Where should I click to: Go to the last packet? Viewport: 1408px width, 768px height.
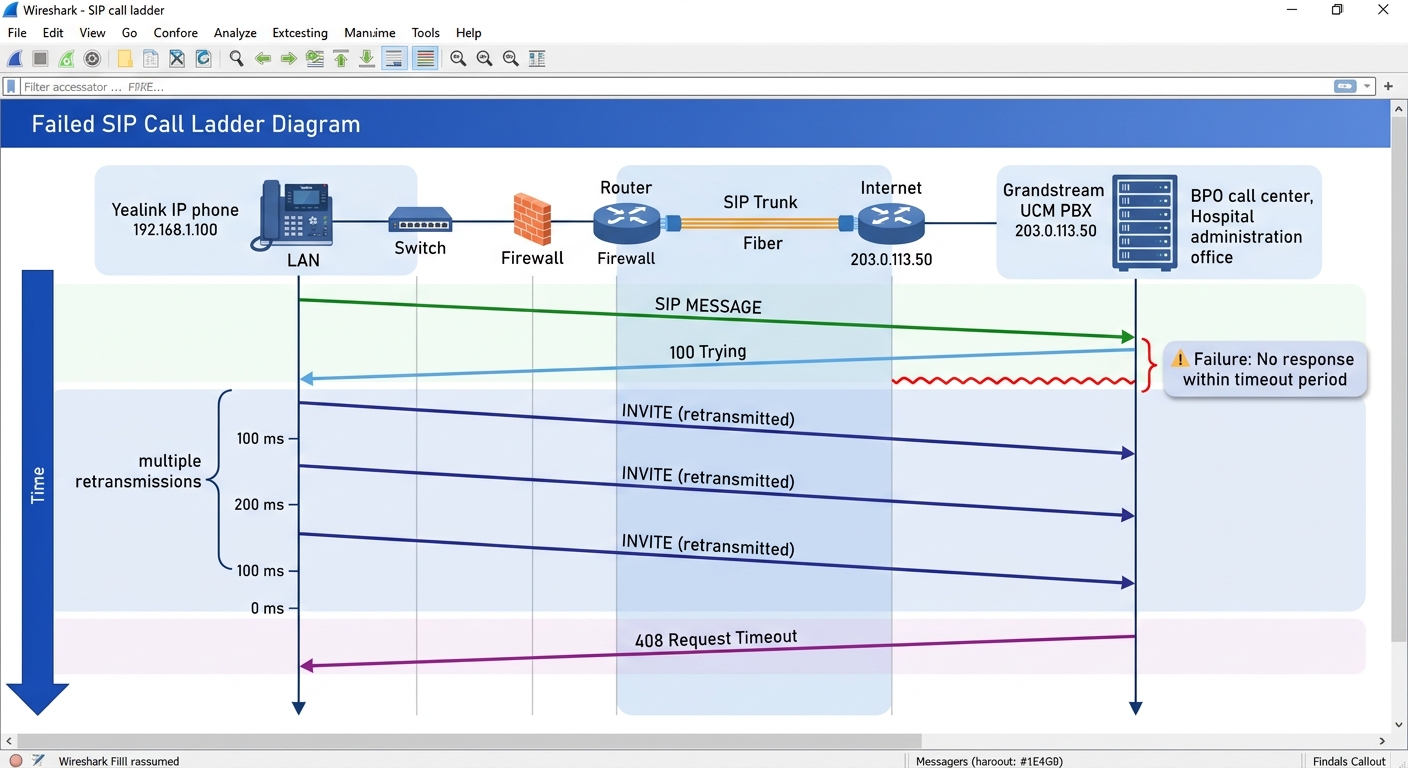pos(367,59)
